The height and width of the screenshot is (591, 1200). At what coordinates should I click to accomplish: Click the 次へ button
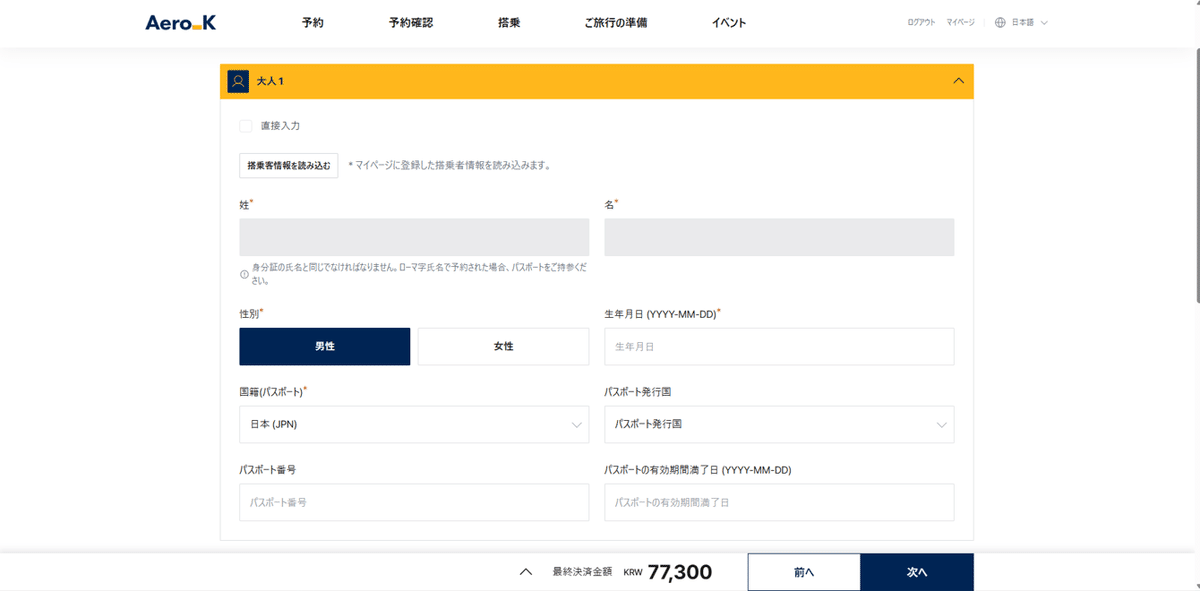pyautogui.click(x=917, y=572)
